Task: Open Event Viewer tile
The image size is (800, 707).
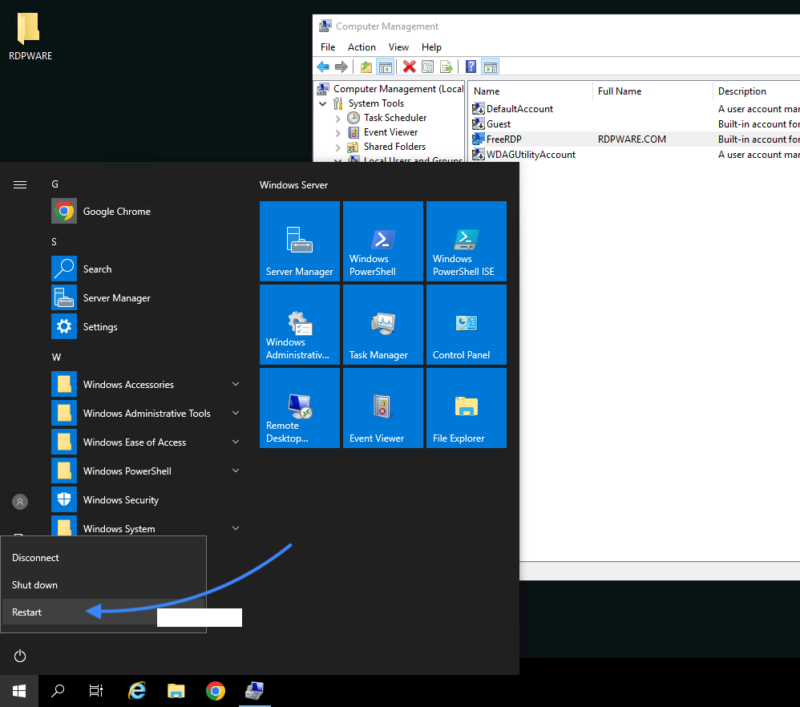Action: pos(383,407)
